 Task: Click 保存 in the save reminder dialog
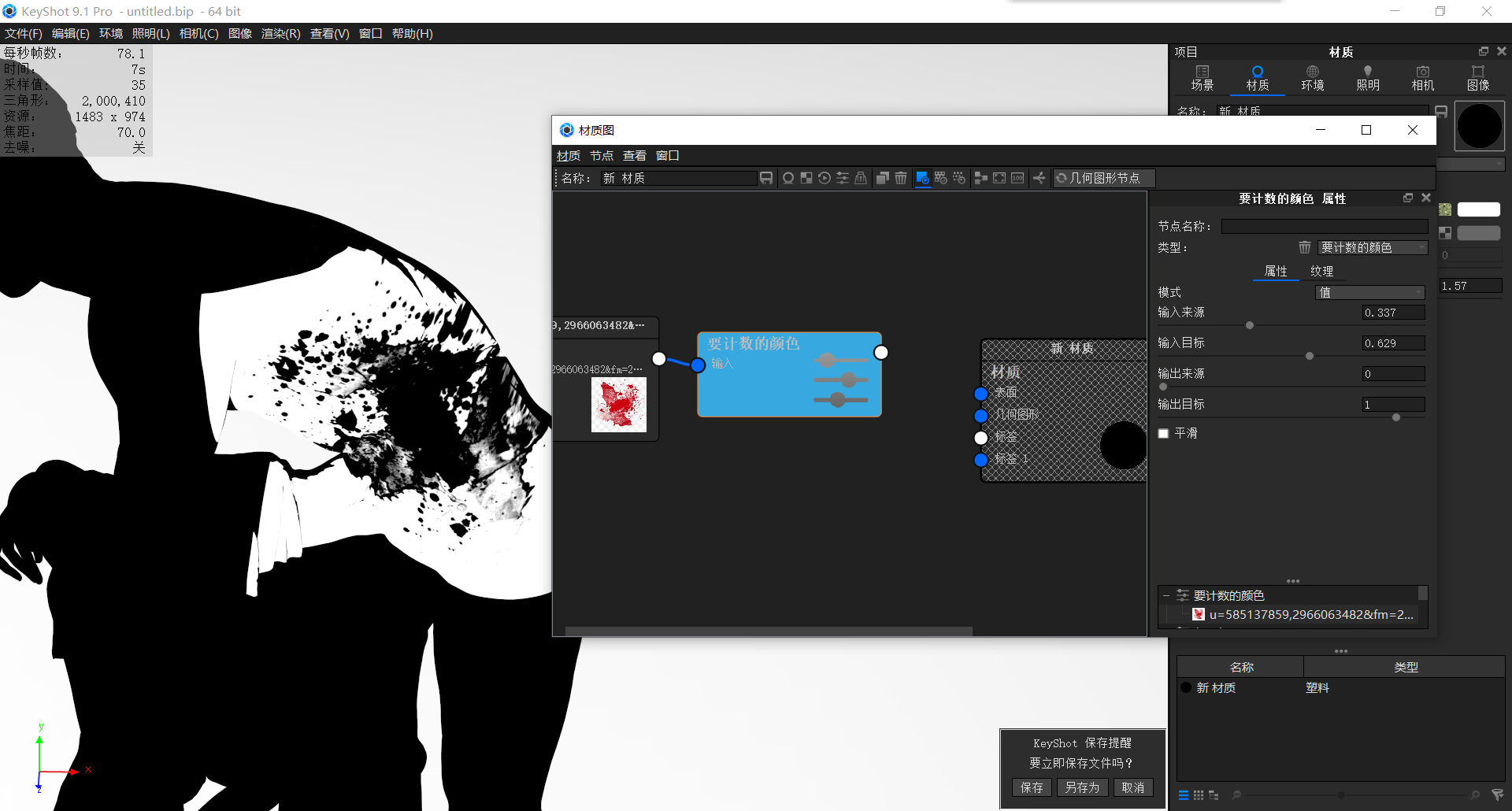click(1032, 787)
